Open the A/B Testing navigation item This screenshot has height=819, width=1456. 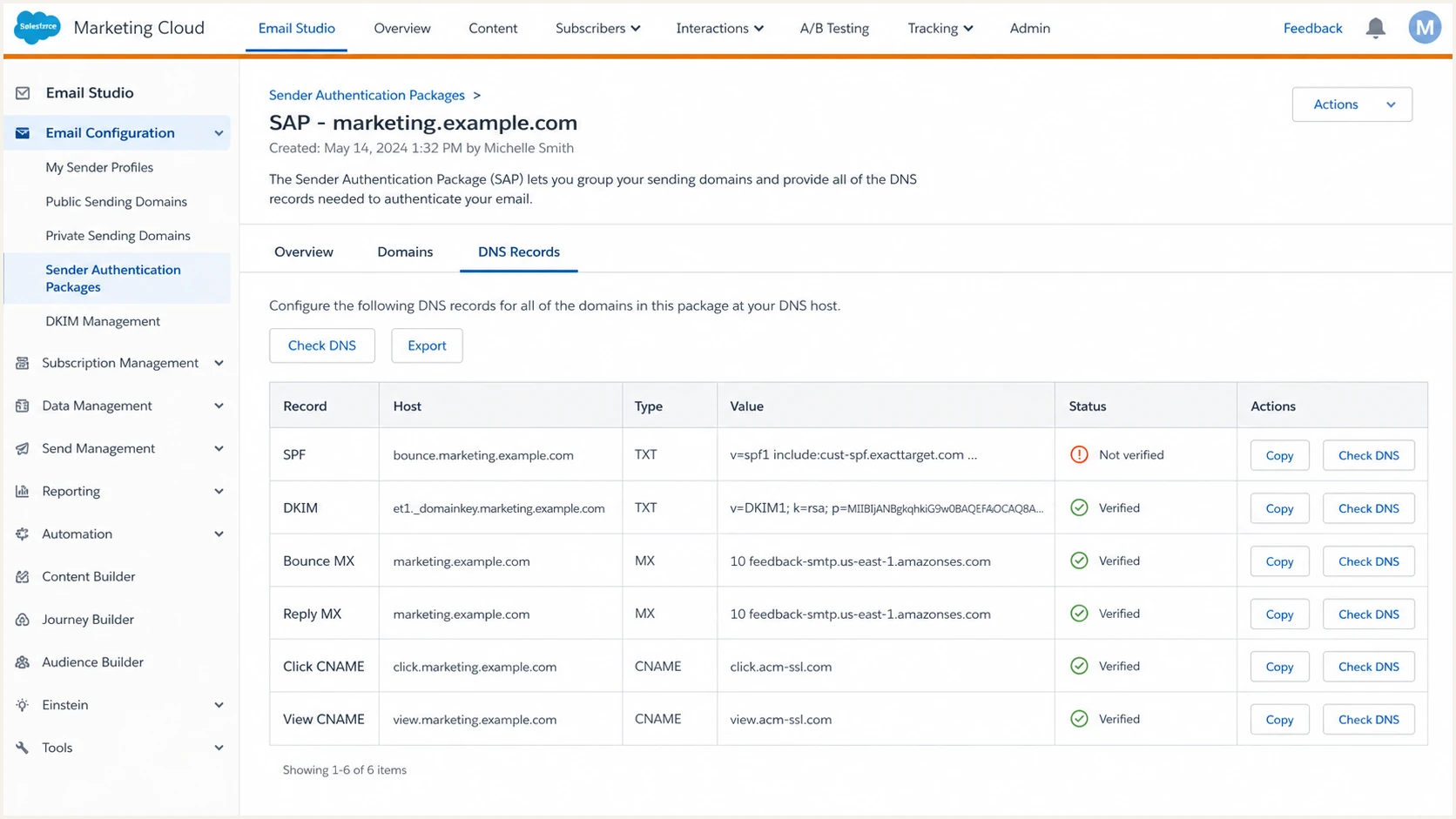coord(834,28)
